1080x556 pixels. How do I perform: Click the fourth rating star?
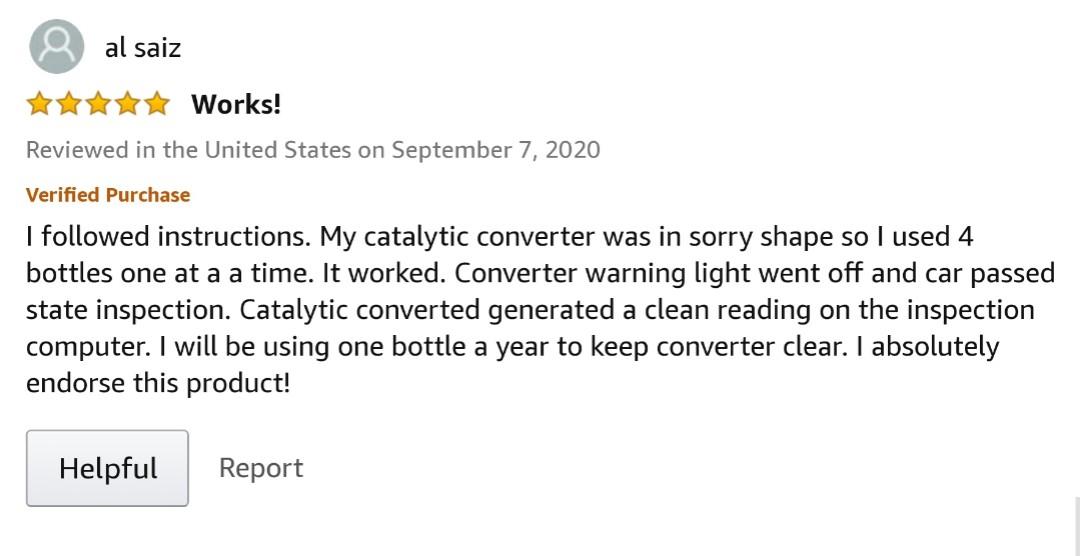point(128,104)
